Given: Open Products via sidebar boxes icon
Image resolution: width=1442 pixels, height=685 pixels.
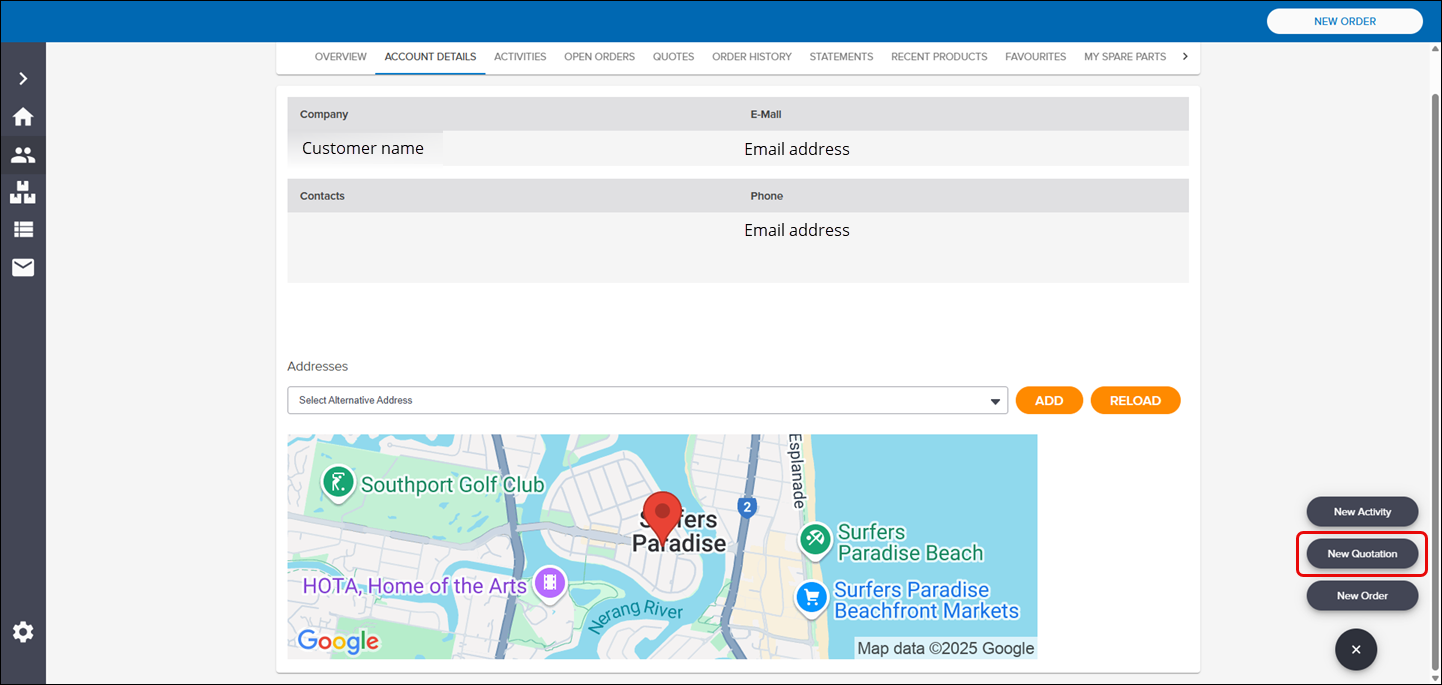Looking at the screenshot, I should (x=23, y=192).
